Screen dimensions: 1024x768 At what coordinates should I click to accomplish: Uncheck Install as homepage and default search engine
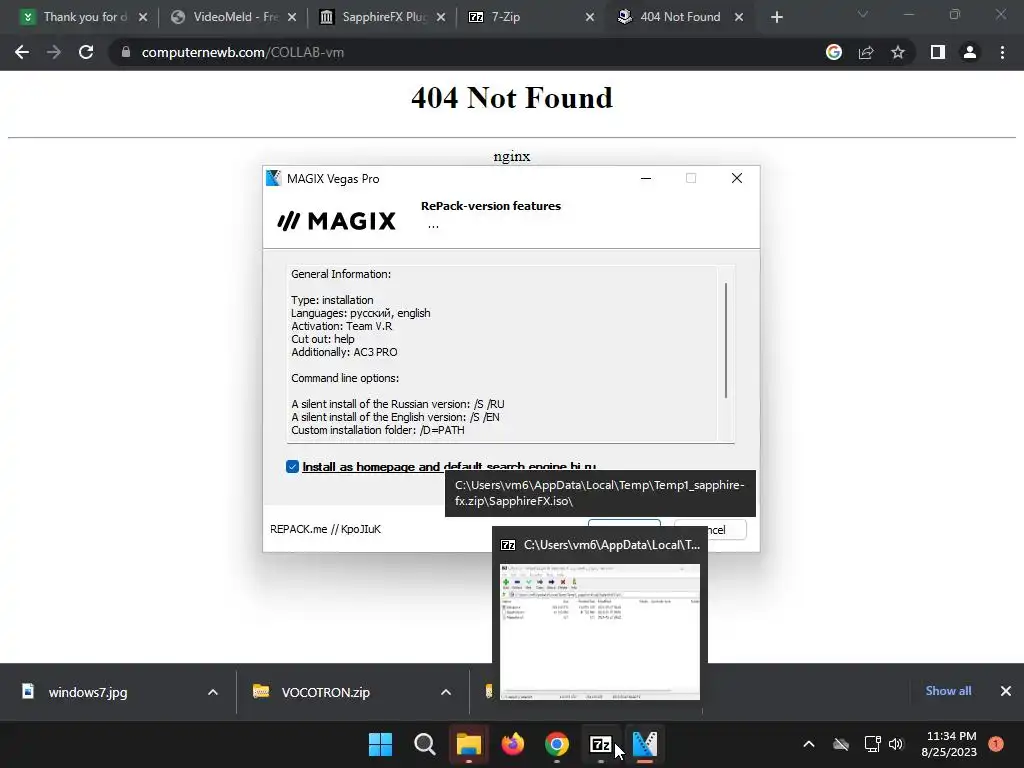292,466
